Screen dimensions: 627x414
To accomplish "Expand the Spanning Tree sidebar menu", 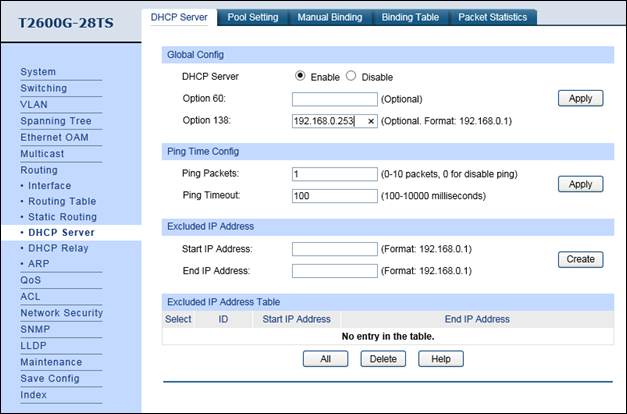I will click(x=56, y=121).
